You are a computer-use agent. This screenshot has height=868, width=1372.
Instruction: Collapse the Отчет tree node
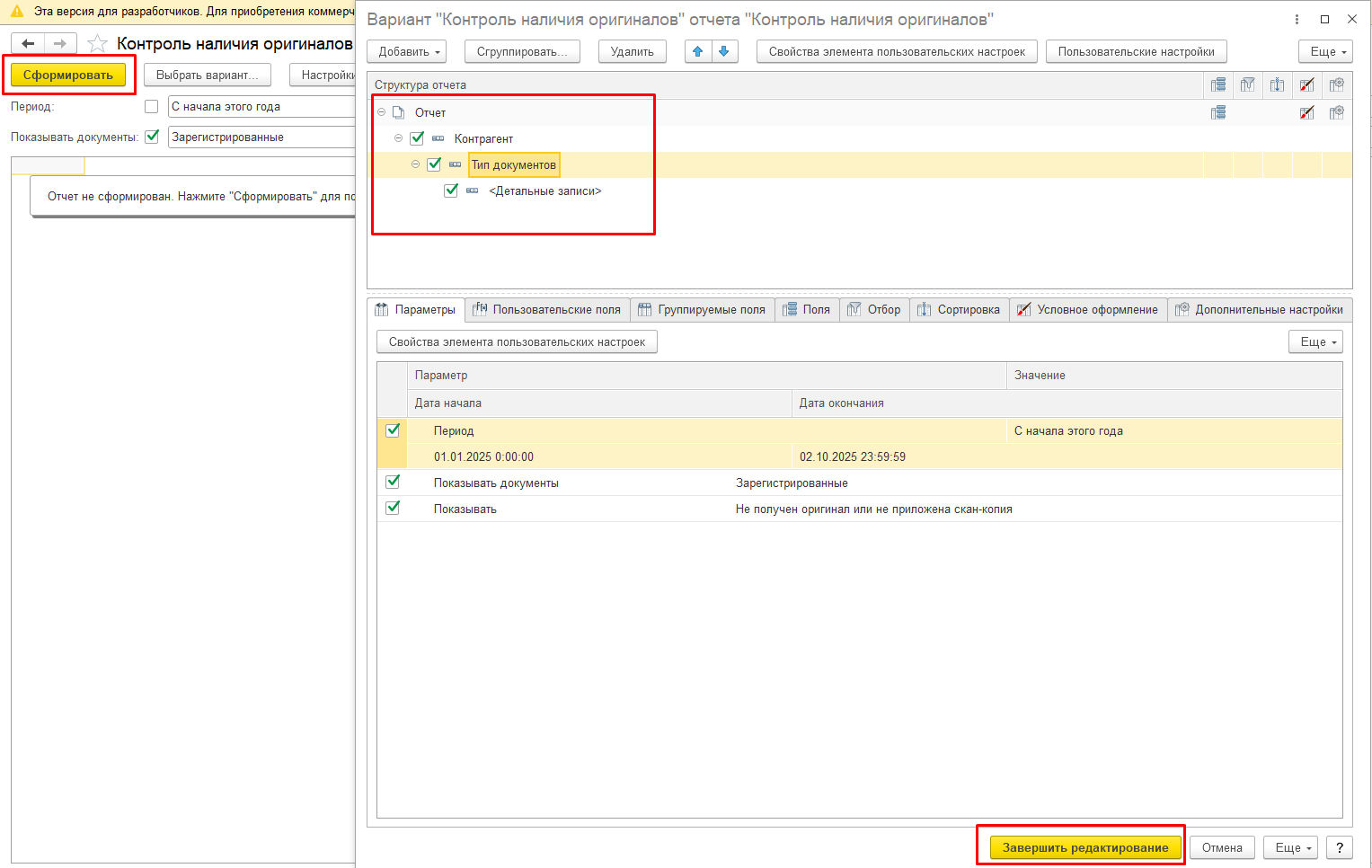point(382,112)
